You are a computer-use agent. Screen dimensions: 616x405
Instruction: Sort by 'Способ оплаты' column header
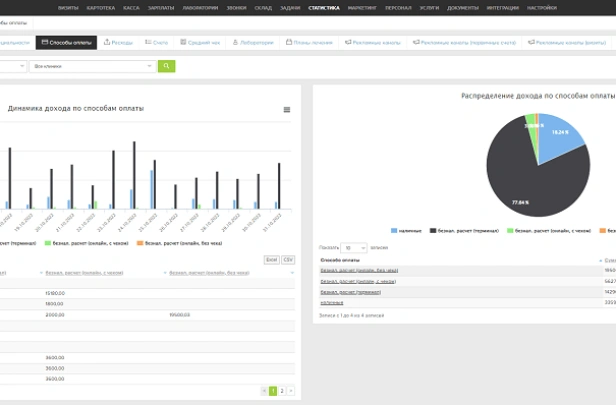(x=341, y=260)
